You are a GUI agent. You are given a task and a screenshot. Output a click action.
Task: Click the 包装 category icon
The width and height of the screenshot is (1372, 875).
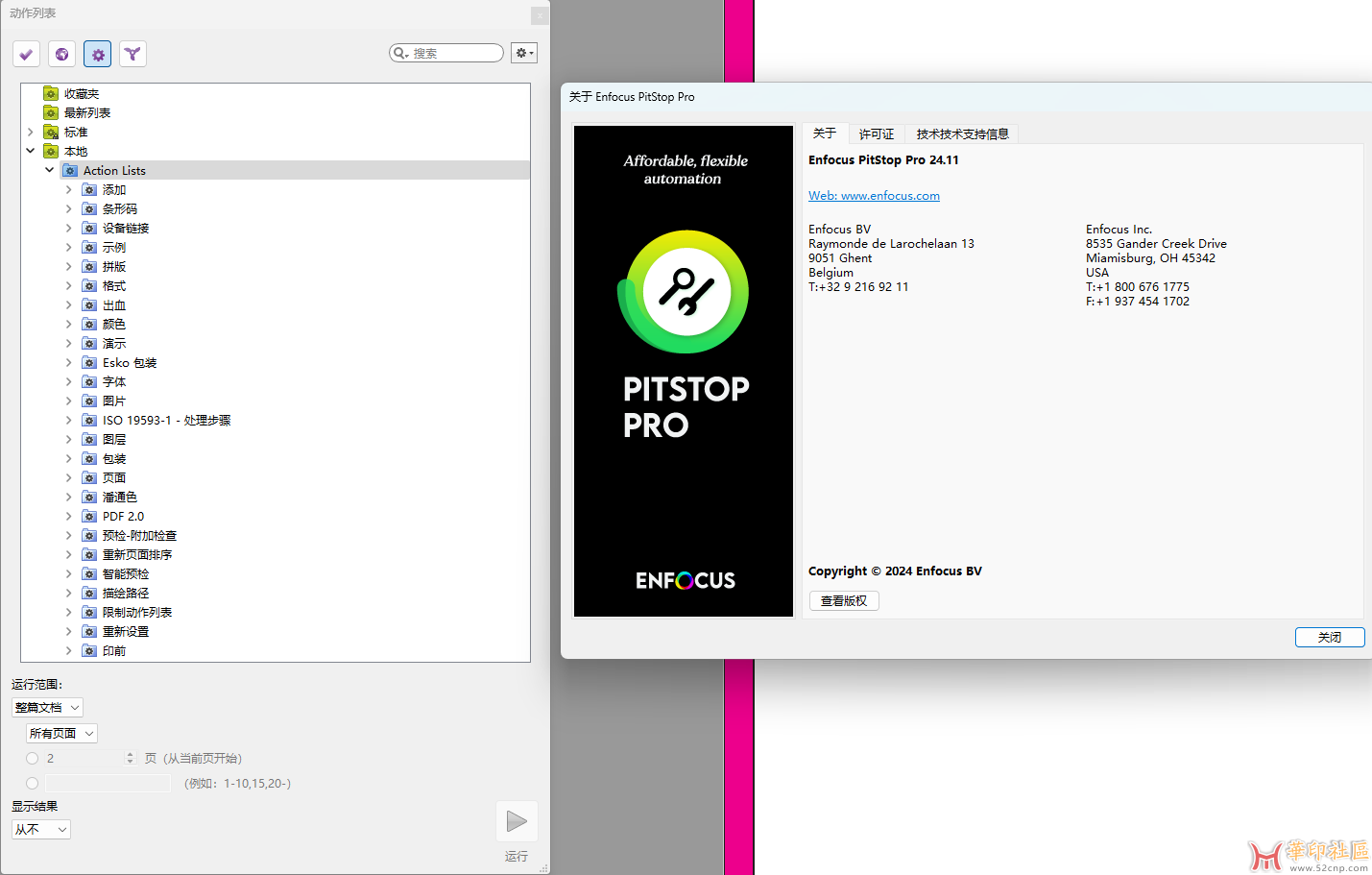pyautogui.click(x=89, y=458)
